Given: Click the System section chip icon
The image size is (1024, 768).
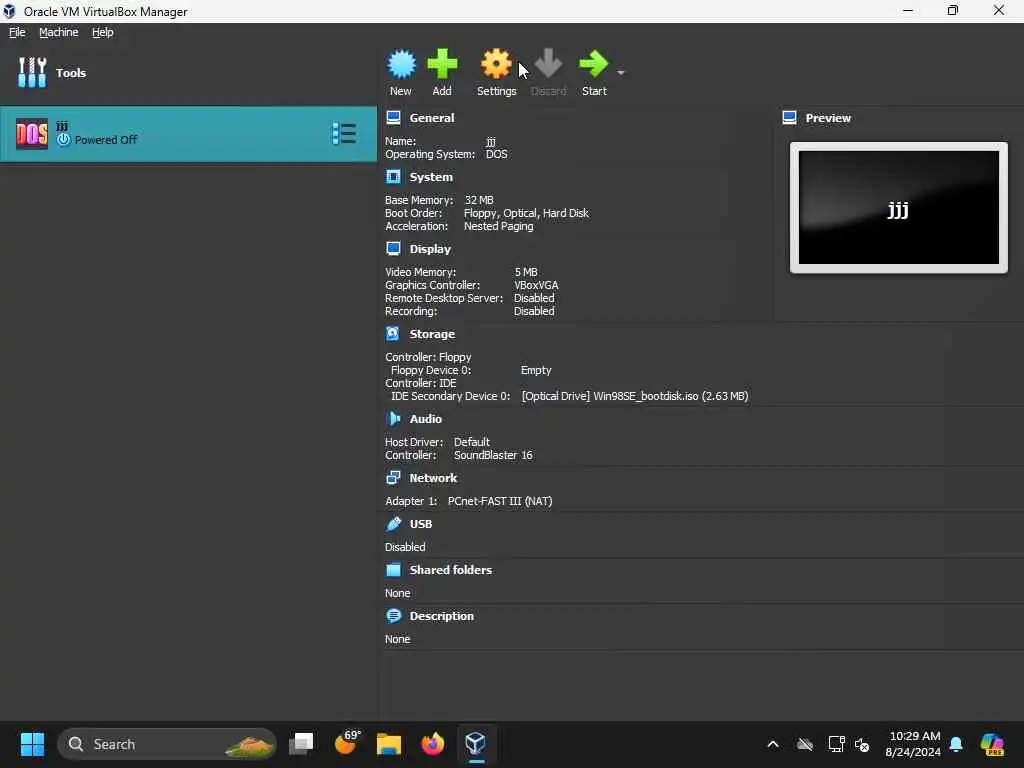Looking at the screenshot, I should point(393,177).
